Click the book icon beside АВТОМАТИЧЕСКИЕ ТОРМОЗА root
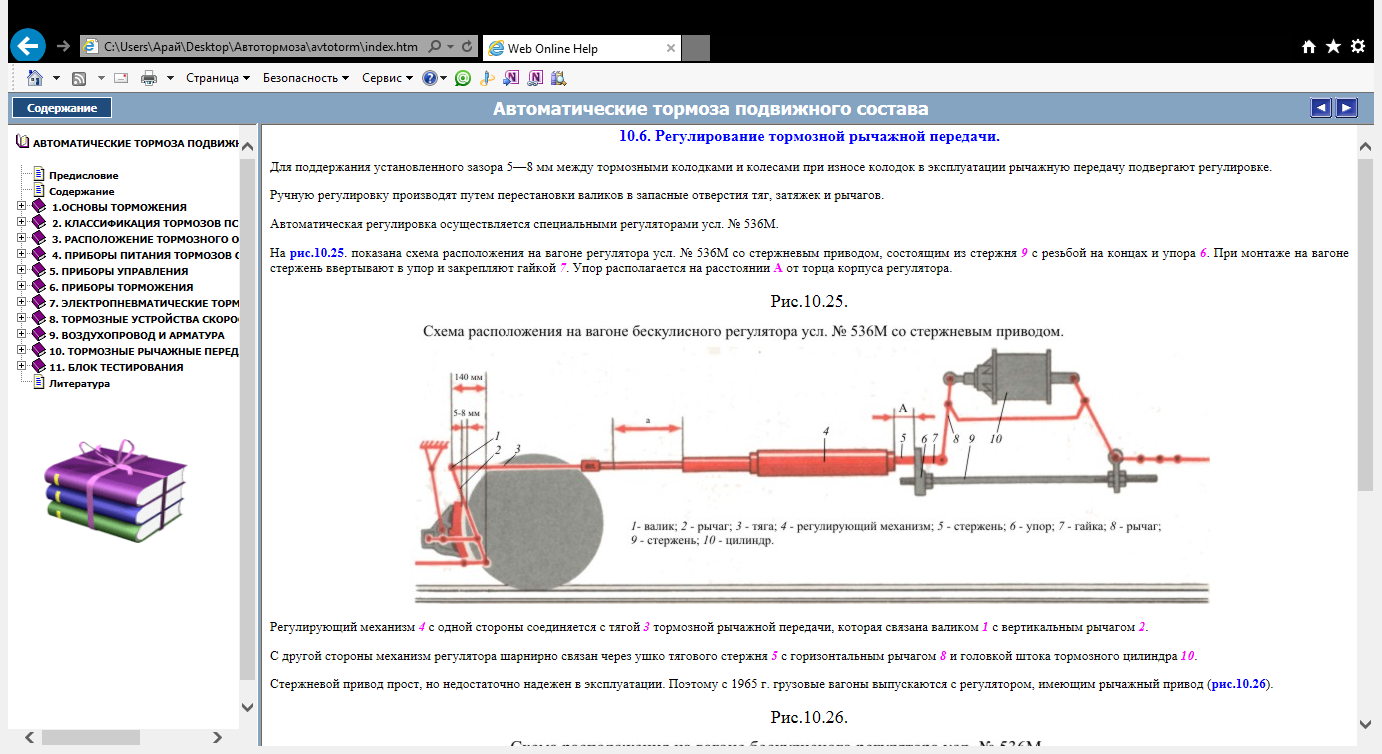The height and width of the screenshot is (754, 1382). click(23, 142)
